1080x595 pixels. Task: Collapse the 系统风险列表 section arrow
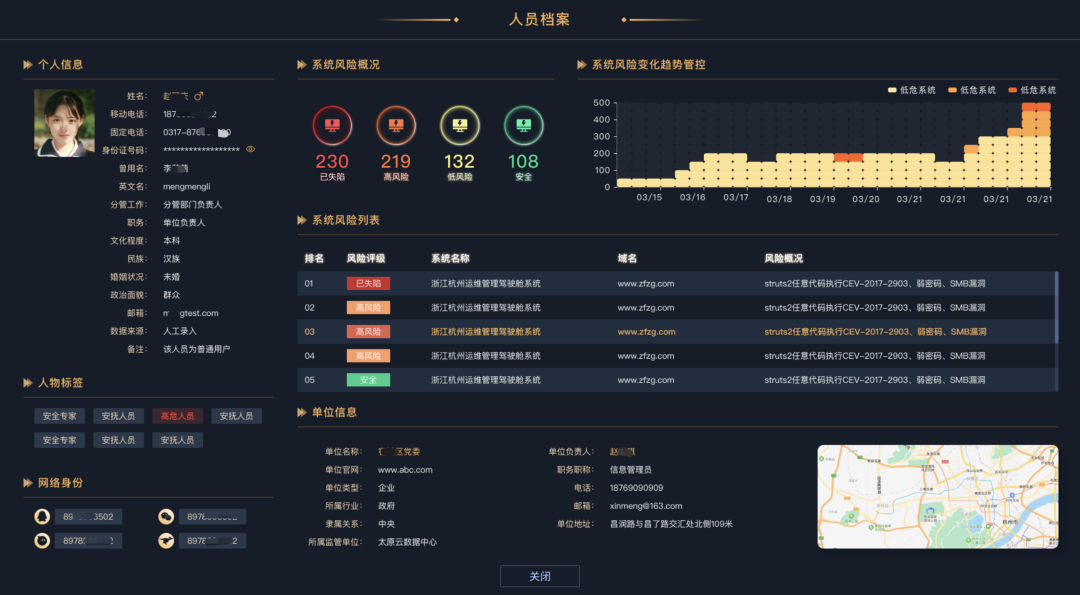(x=302, y=220)
